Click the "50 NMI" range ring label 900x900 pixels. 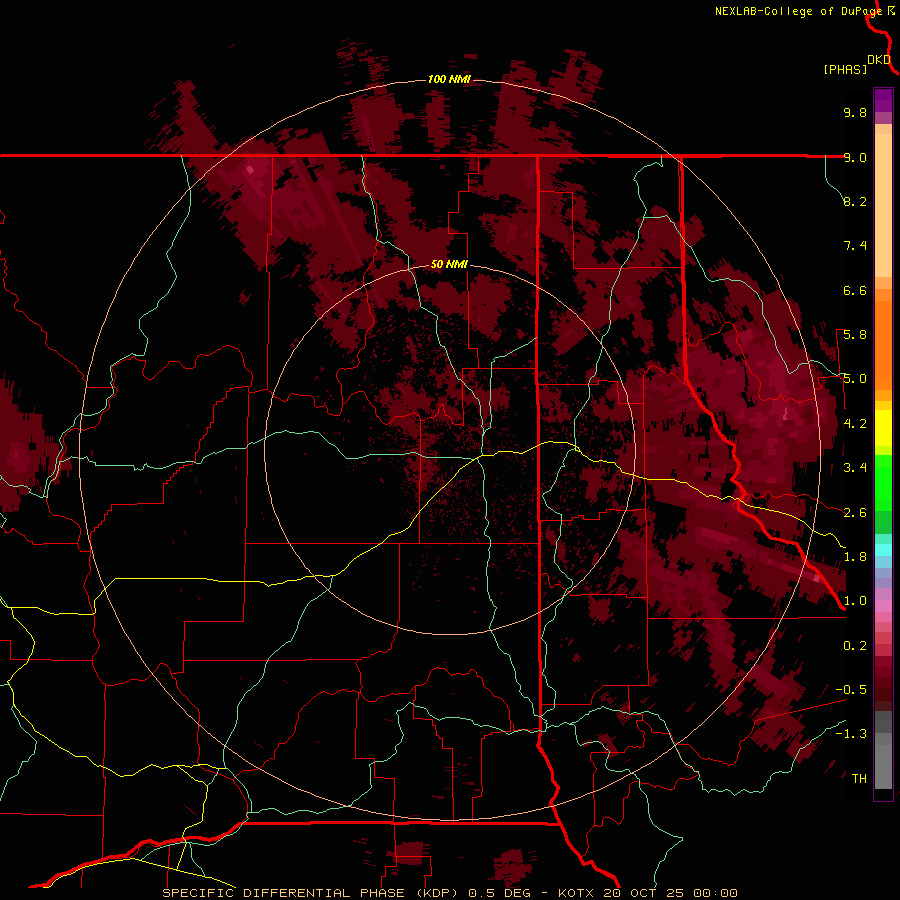(449, 264)
